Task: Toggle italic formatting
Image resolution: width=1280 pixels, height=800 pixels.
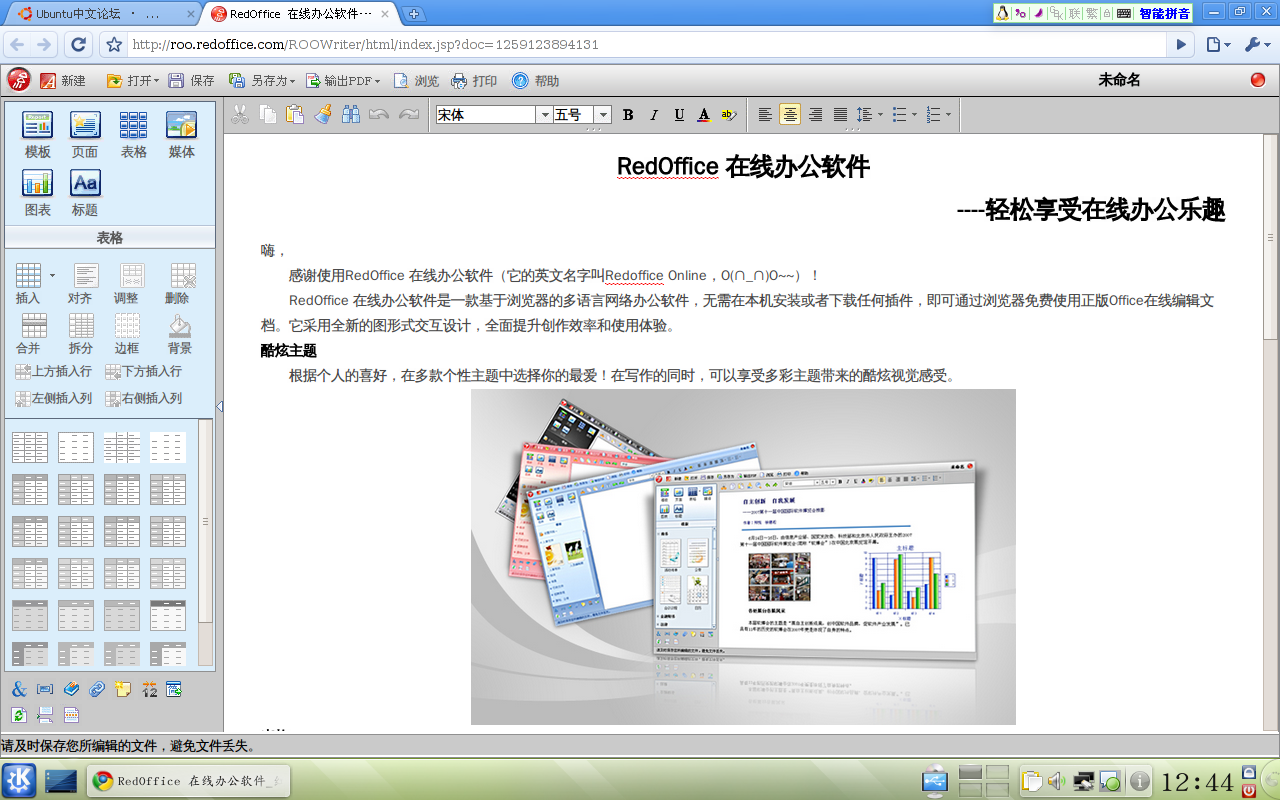Action: coord(654,115)
